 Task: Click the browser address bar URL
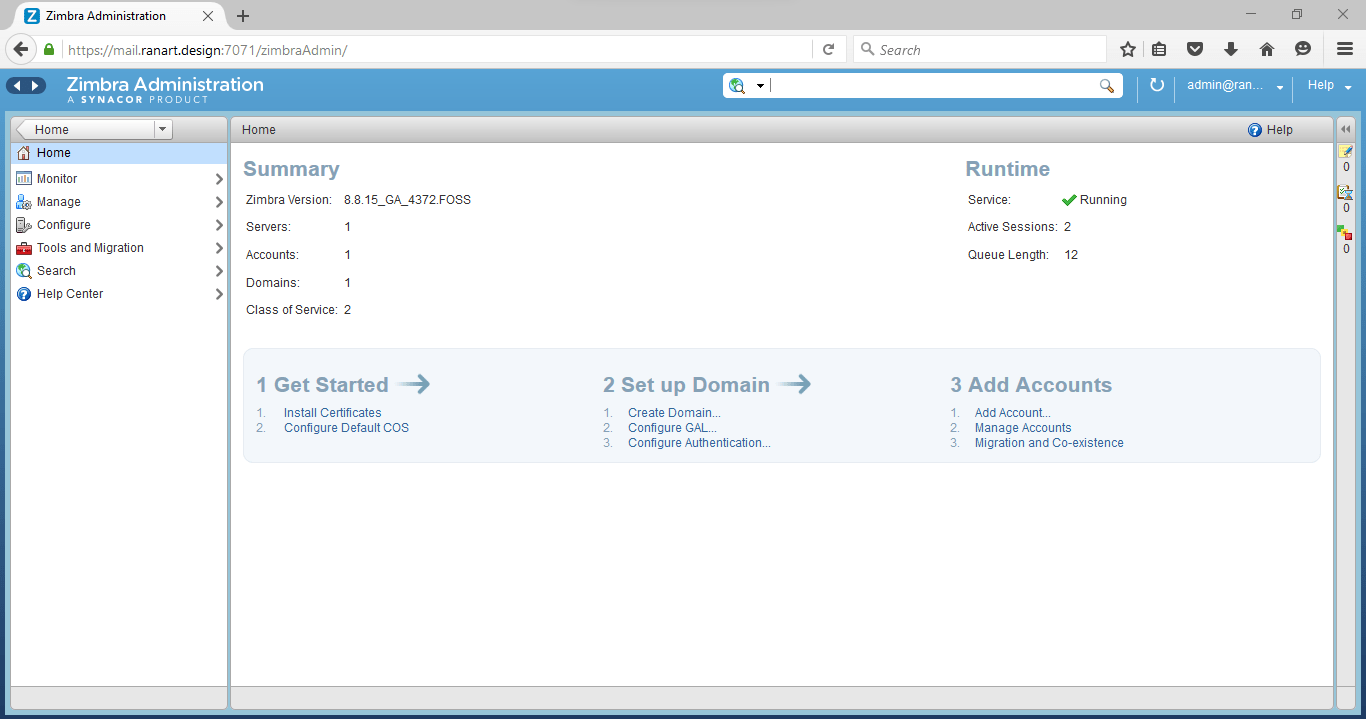pos(207,50)
